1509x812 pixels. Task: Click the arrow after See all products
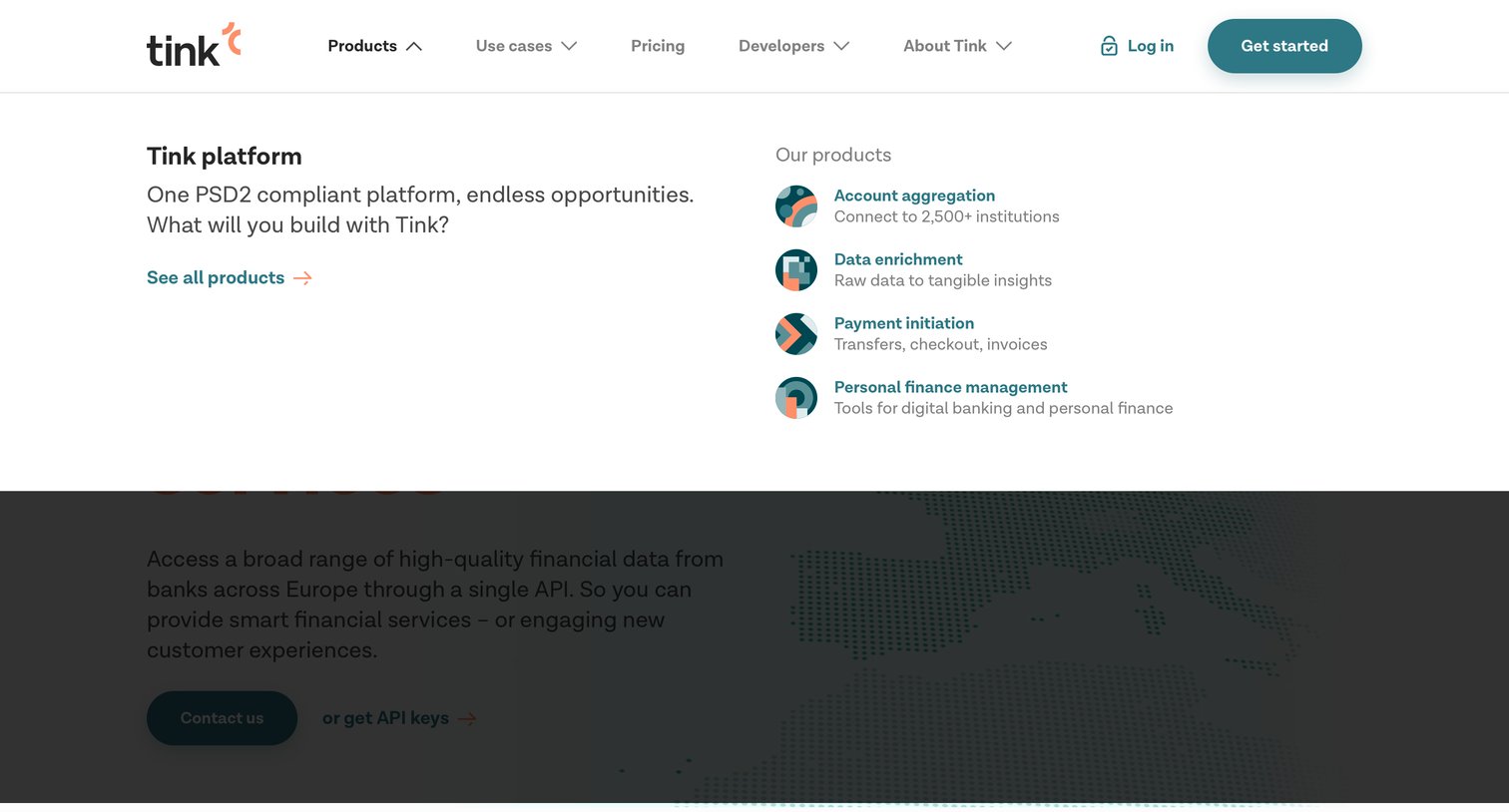pos(302,278)
